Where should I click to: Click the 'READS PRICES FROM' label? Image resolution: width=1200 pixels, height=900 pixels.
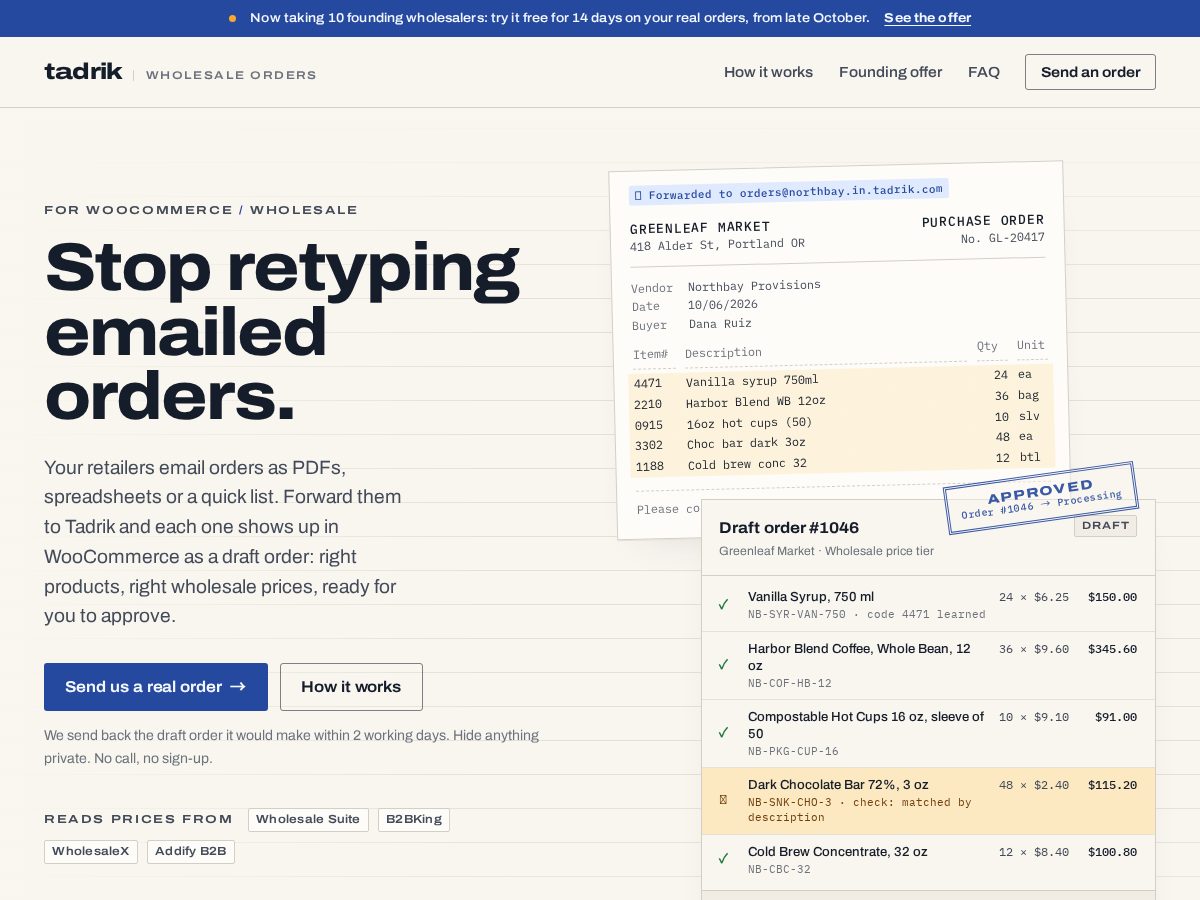pos(139,819)
